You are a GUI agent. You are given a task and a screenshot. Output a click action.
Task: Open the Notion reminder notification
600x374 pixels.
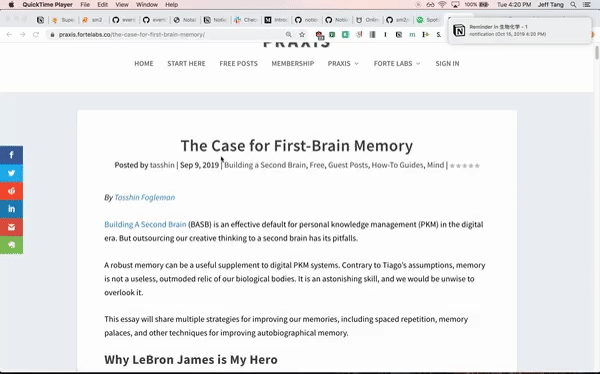[520, 30]
